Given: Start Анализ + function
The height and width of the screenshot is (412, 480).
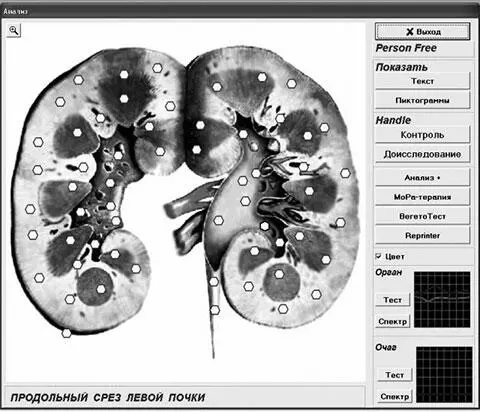Looking at the screenshot, I should tap(423, 178).
